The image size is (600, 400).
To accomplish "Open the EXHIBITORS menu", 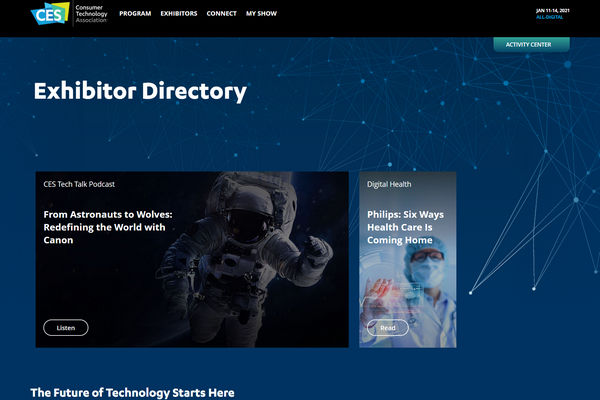I will [x=179, y=13].
